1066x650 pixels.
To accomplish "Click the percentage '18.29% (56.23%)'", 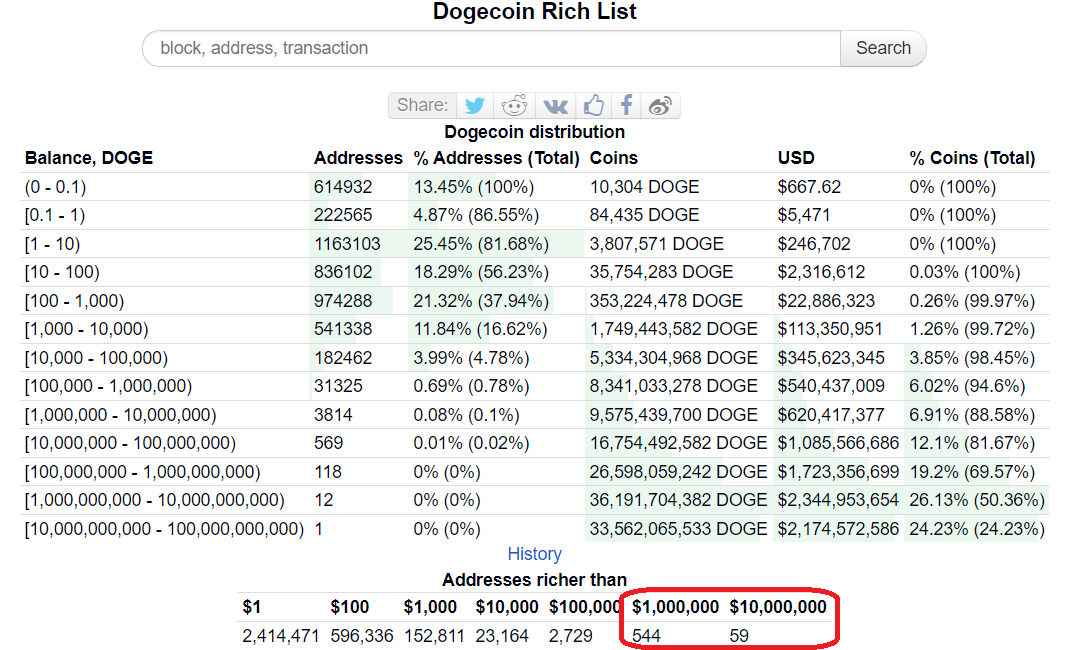I will tap(481, 272).
